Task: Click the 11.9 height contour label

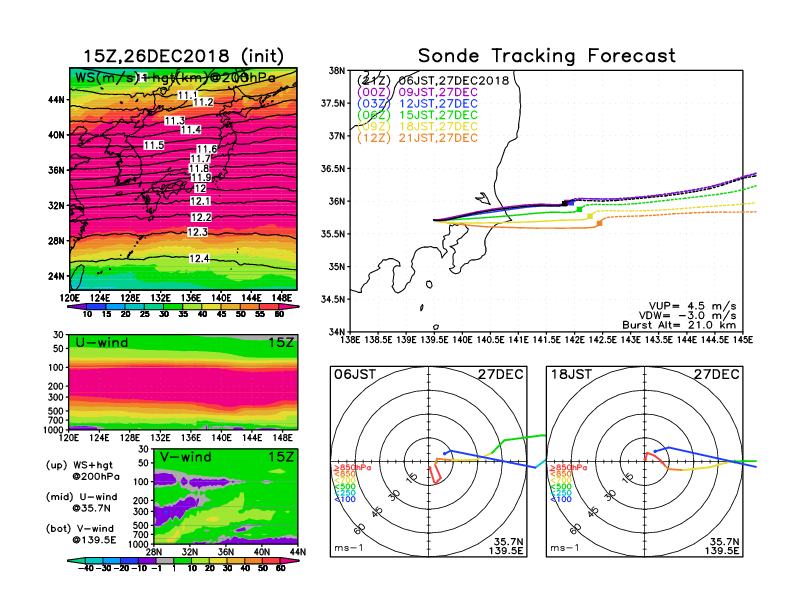Action: tap(201, 177)
